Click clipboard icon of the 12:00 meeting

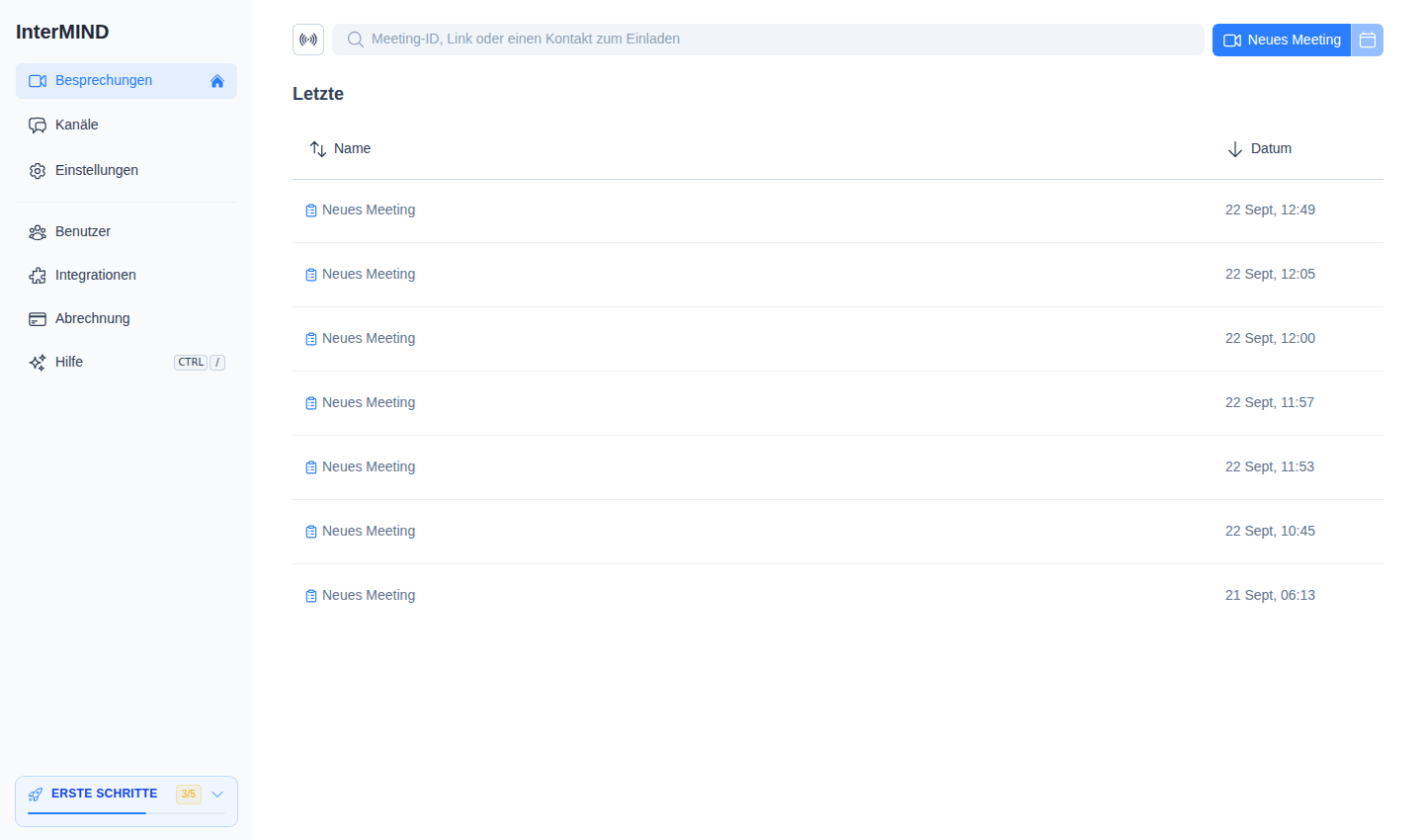[311, 339]
